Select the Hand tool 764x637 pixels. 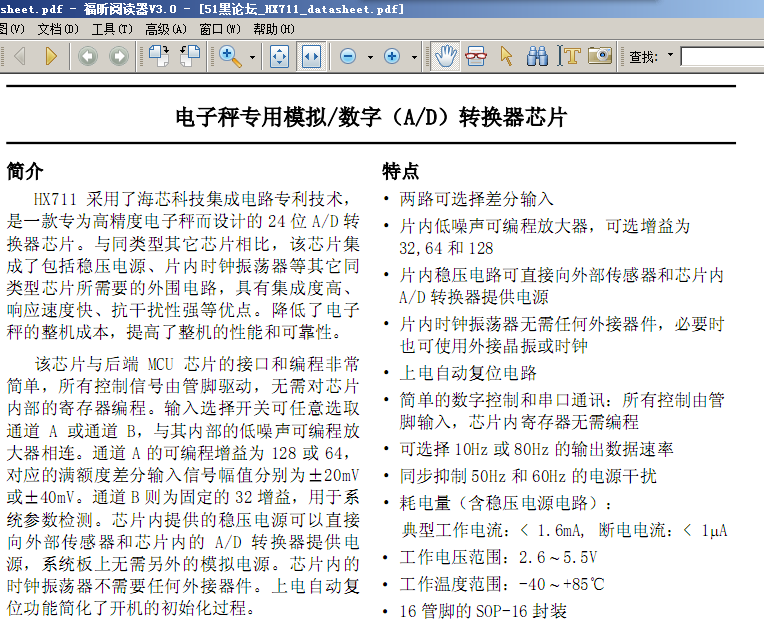[445, 56]
